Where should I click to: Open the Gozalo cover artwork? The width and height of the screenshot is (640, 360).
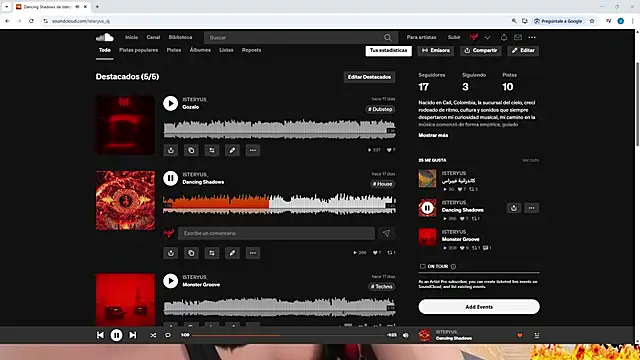(x=125, y=125)
